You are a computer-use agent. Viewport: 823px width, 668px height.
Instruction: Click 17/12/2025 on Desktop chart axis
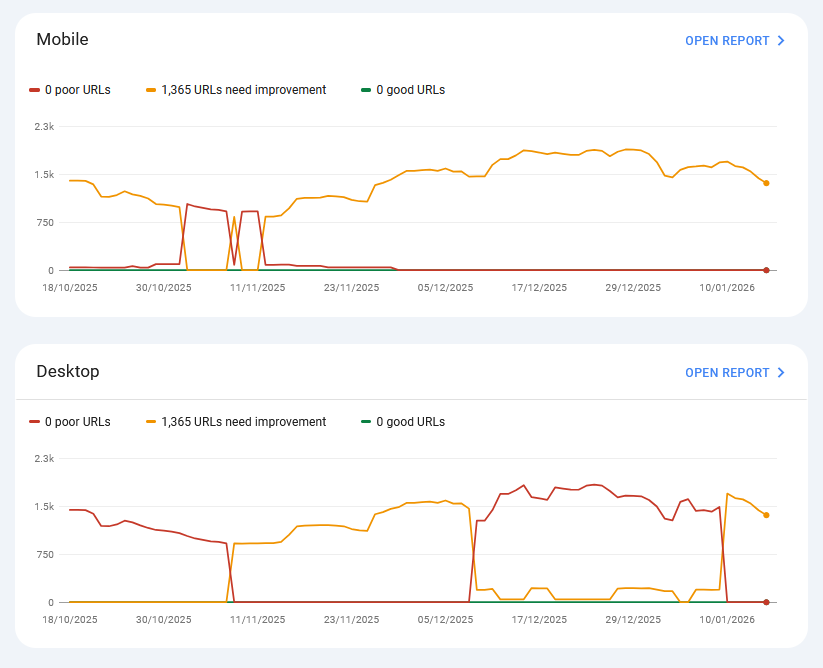540,620
